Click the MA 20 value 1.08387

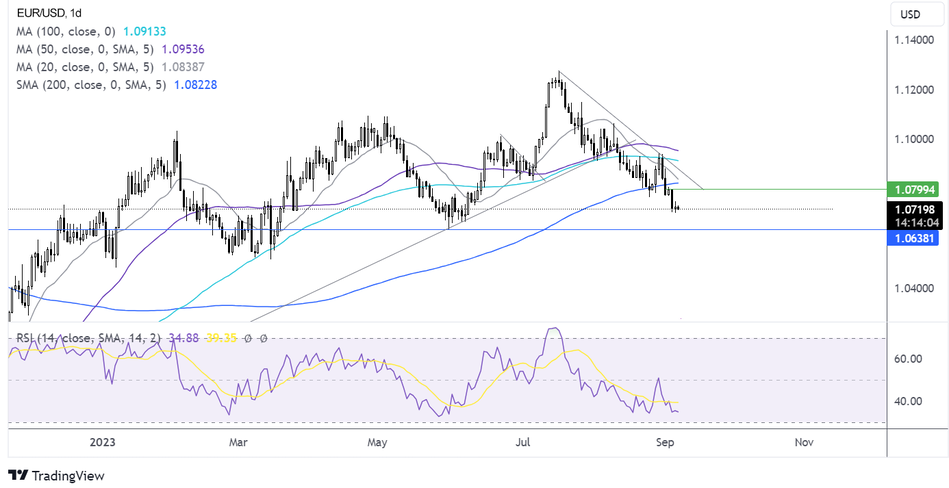(x=182, y=67)
